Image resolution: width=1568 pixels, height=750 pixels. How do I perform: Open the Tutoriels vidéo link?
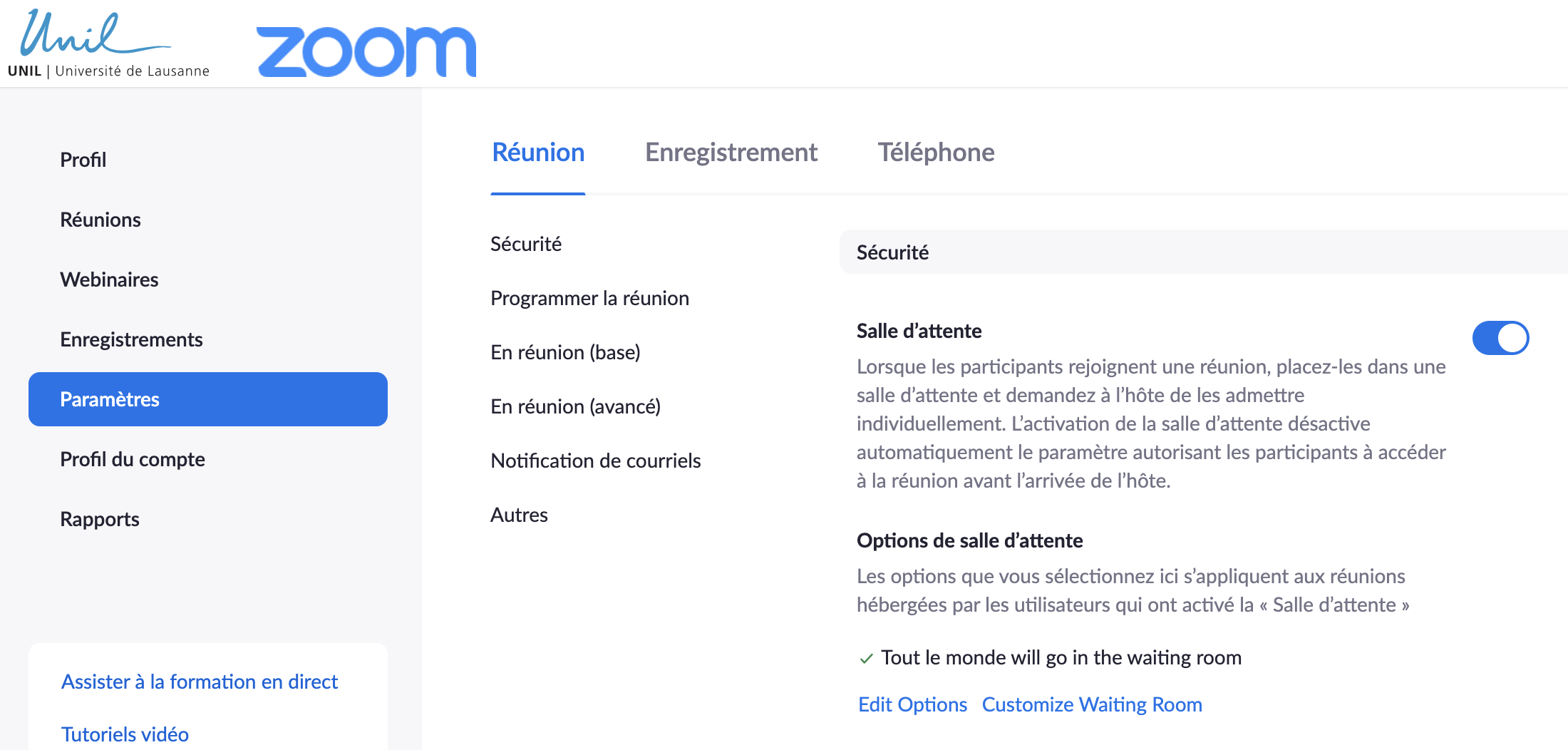pos(125,734)
